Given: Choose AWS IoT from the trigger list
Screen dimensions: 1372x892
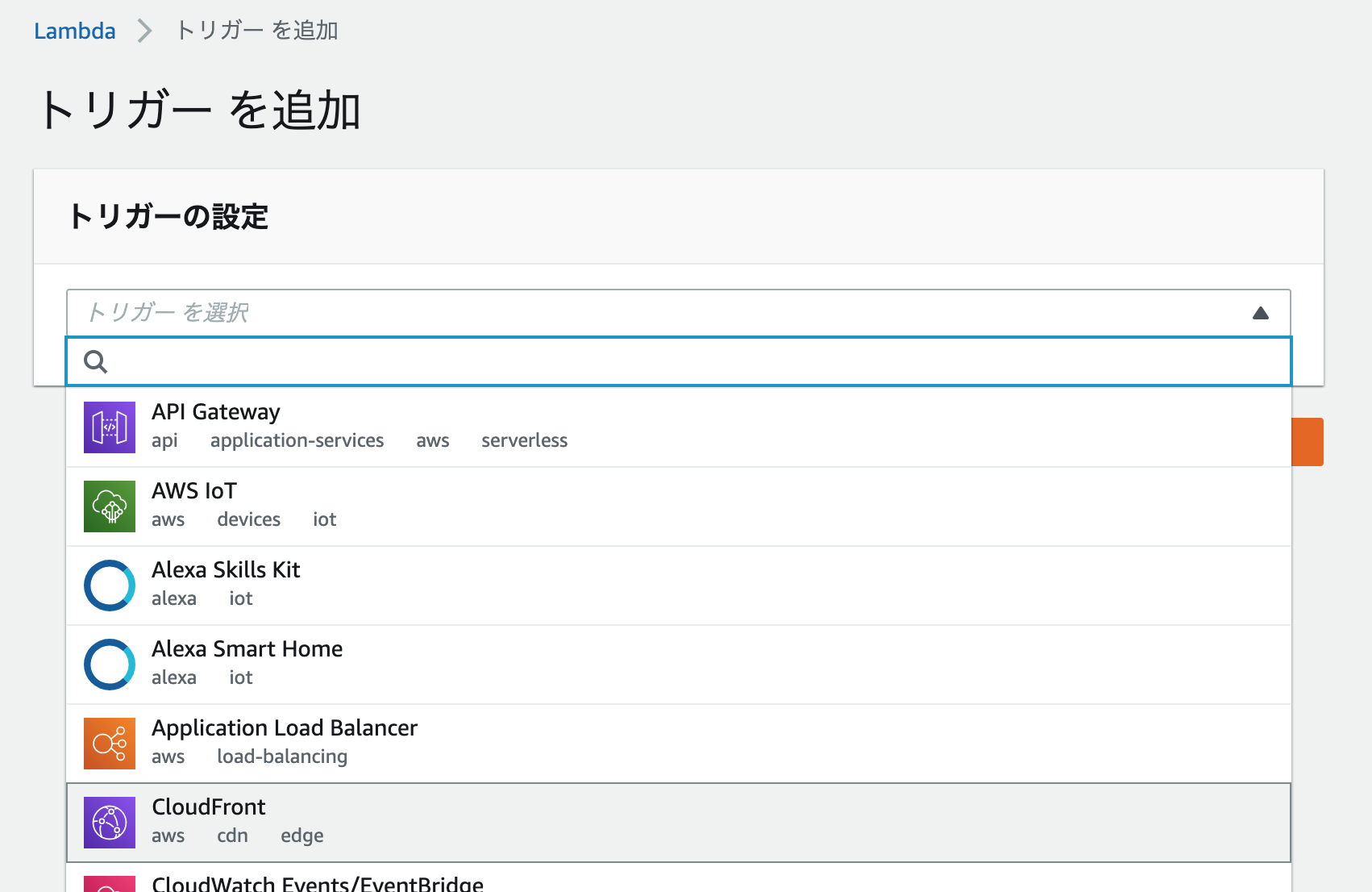Looking at the screenshot, I should point(679,506).
